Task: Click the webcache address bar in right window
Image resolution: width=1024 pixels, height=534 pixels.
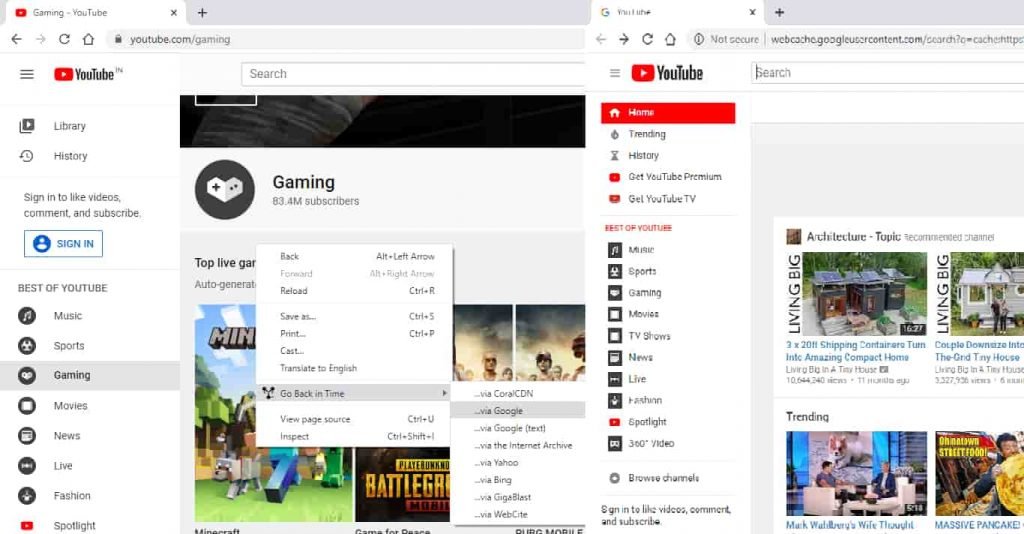Action: pos(897,39)
